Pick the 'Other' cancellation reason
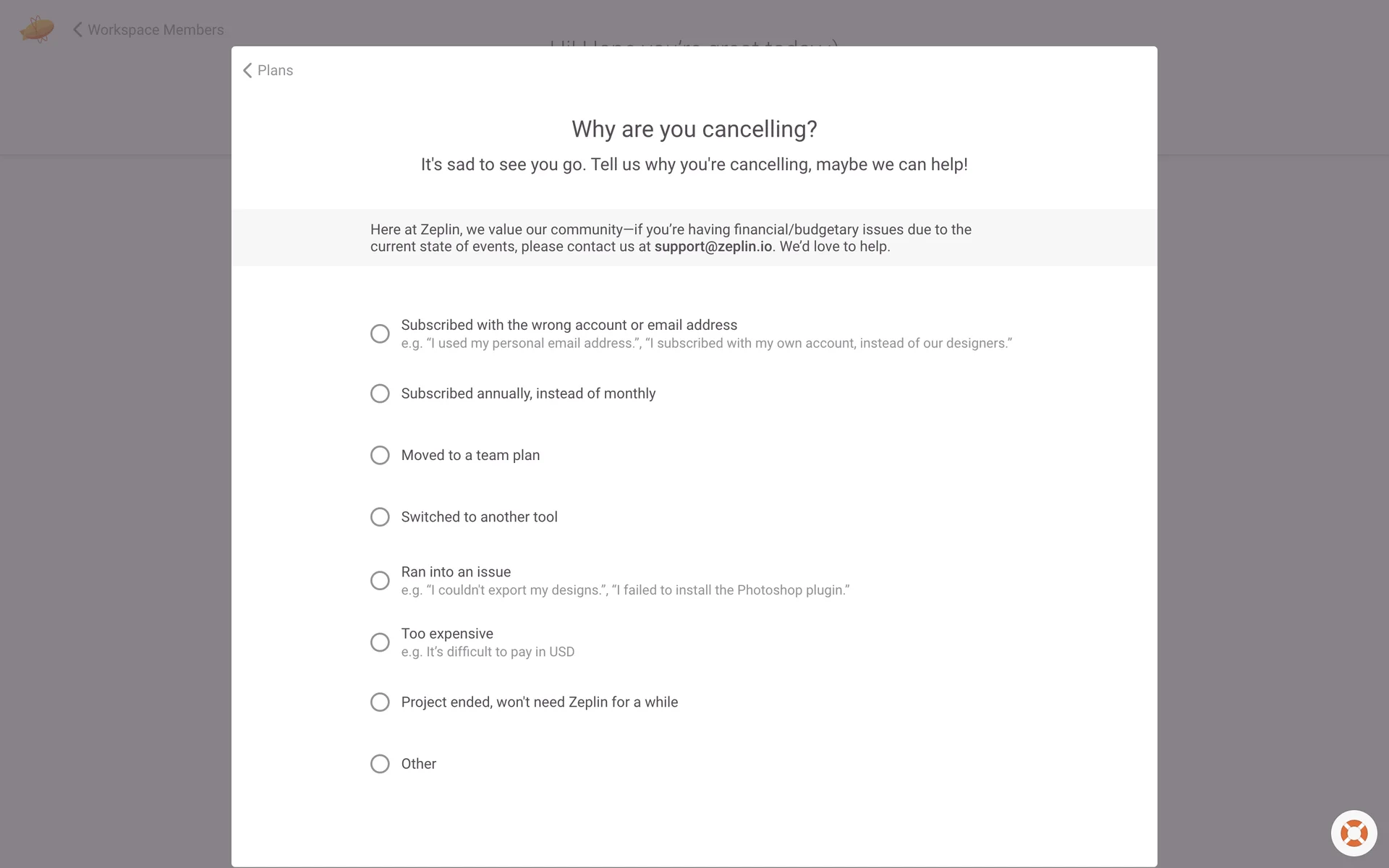Viewport: 1389px width, 868px height. point(380,764)
